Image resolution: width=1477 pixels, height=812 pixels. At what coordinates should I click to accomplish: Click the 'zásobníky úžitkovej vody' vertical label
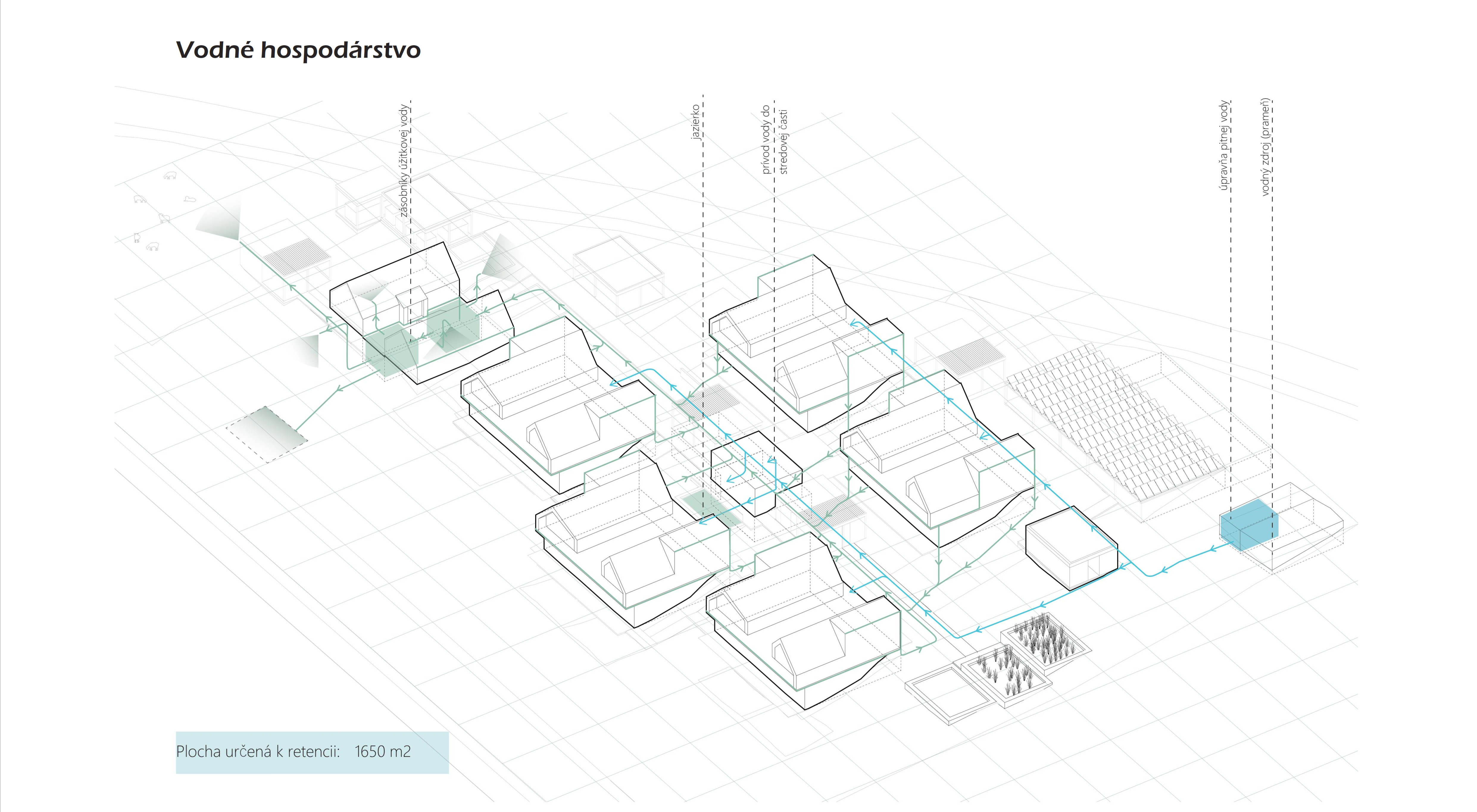pos(404,160)
